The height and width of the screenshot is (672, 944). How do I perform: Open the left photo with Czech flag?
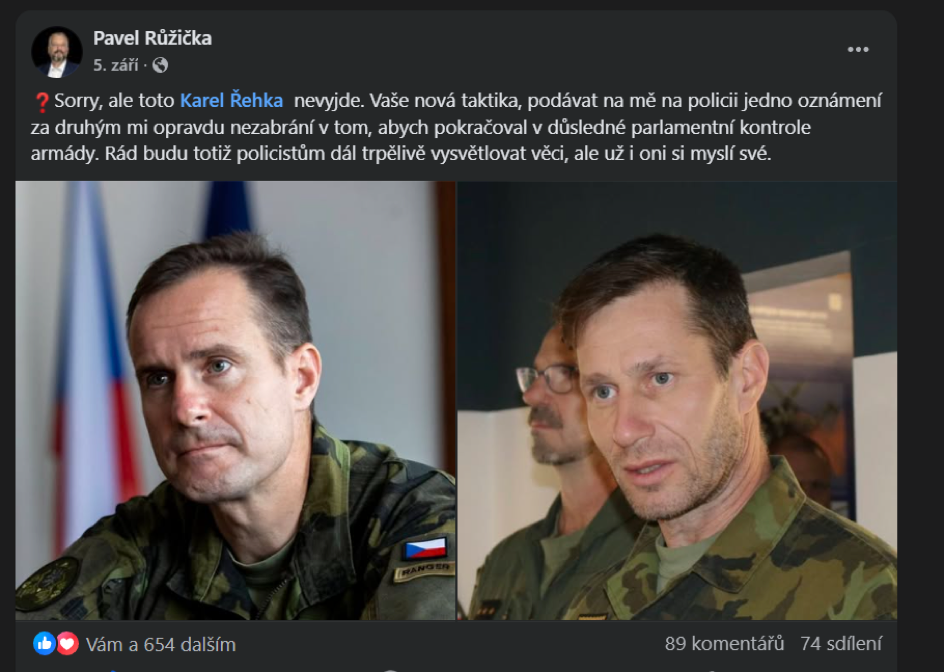pos(235,400)
